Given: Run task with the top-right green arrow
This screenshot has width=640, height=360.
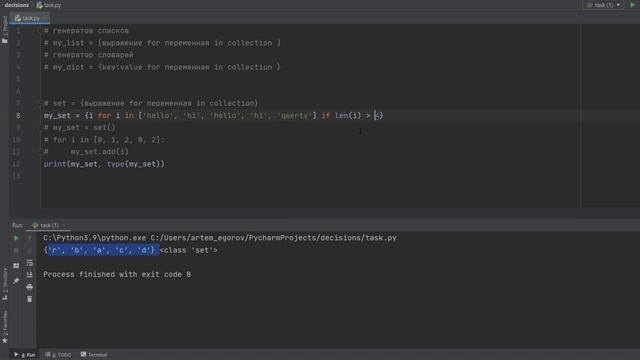Looking at the screenshot, I should 632,5.
